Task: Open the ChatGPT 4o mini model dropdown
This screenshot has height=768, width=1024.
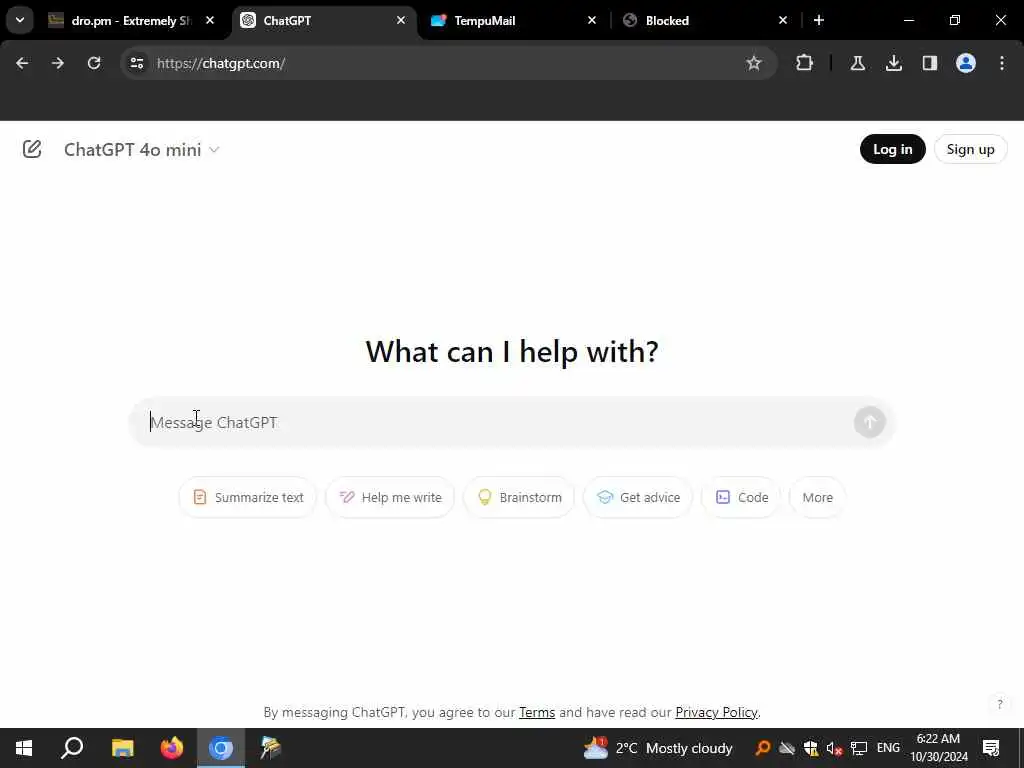Action: (x=142, y=150)
